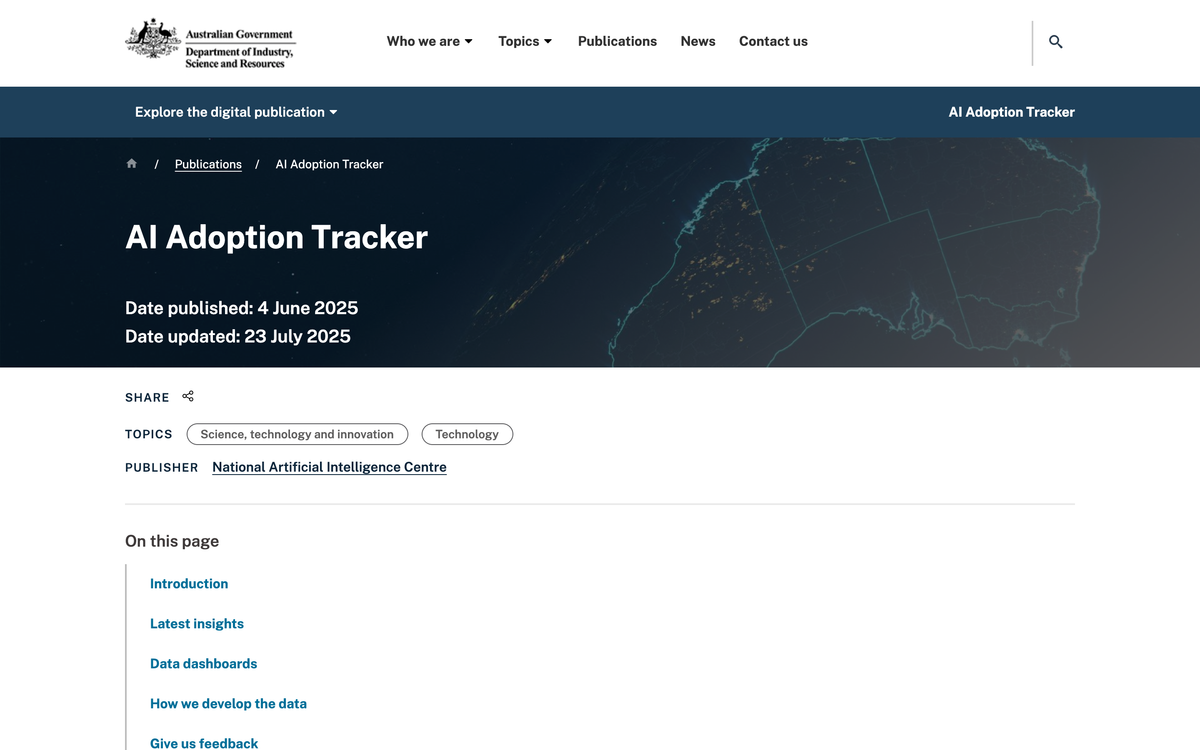Open Contact us from the top navigation
Screen dimensions: 1200x750
[773, 41]
